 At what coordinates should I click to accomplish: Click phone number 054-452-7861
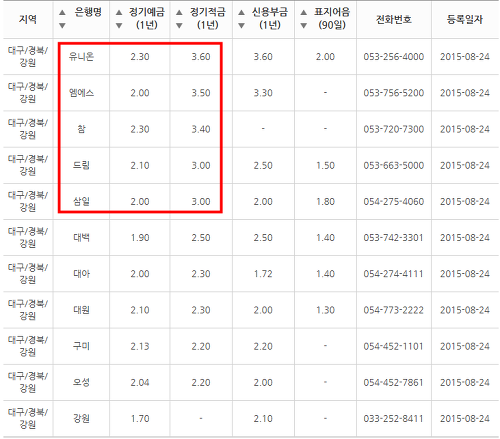[394, 383]
